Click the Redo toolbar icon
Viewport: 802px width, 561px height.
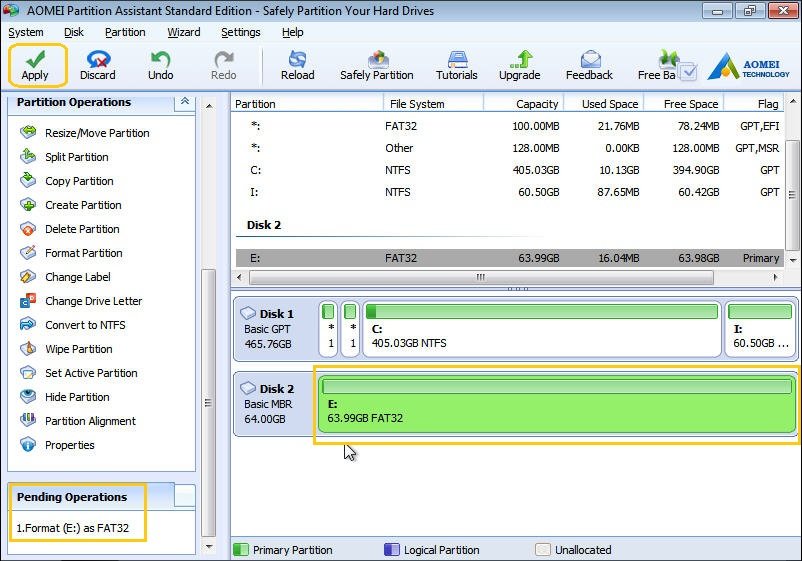pyautogui.click(x=224, y=65)
